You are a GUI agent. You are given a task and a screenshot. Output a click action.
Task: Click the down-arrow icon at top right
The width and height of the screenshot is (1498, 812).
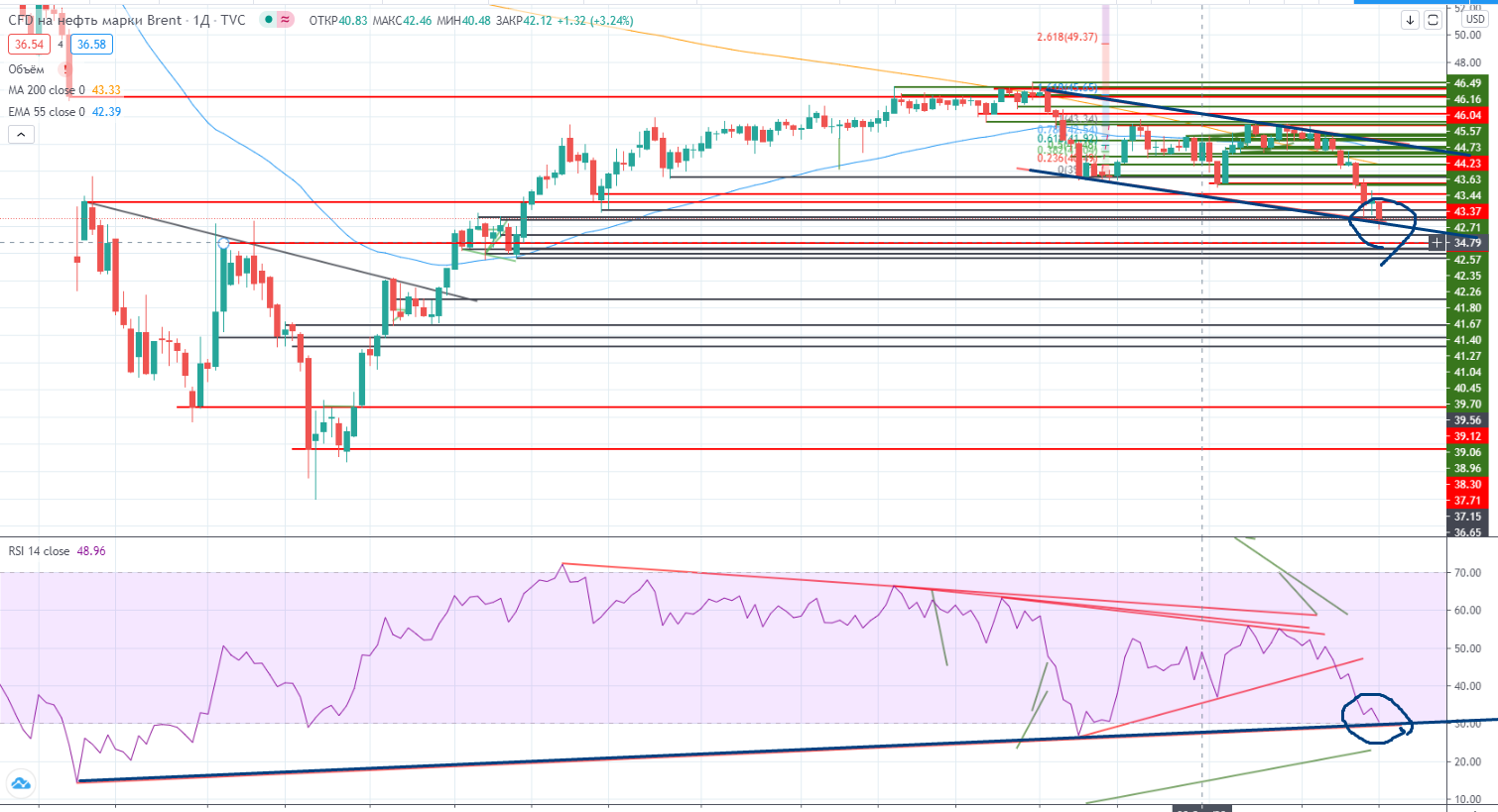tap(1410, 20)
